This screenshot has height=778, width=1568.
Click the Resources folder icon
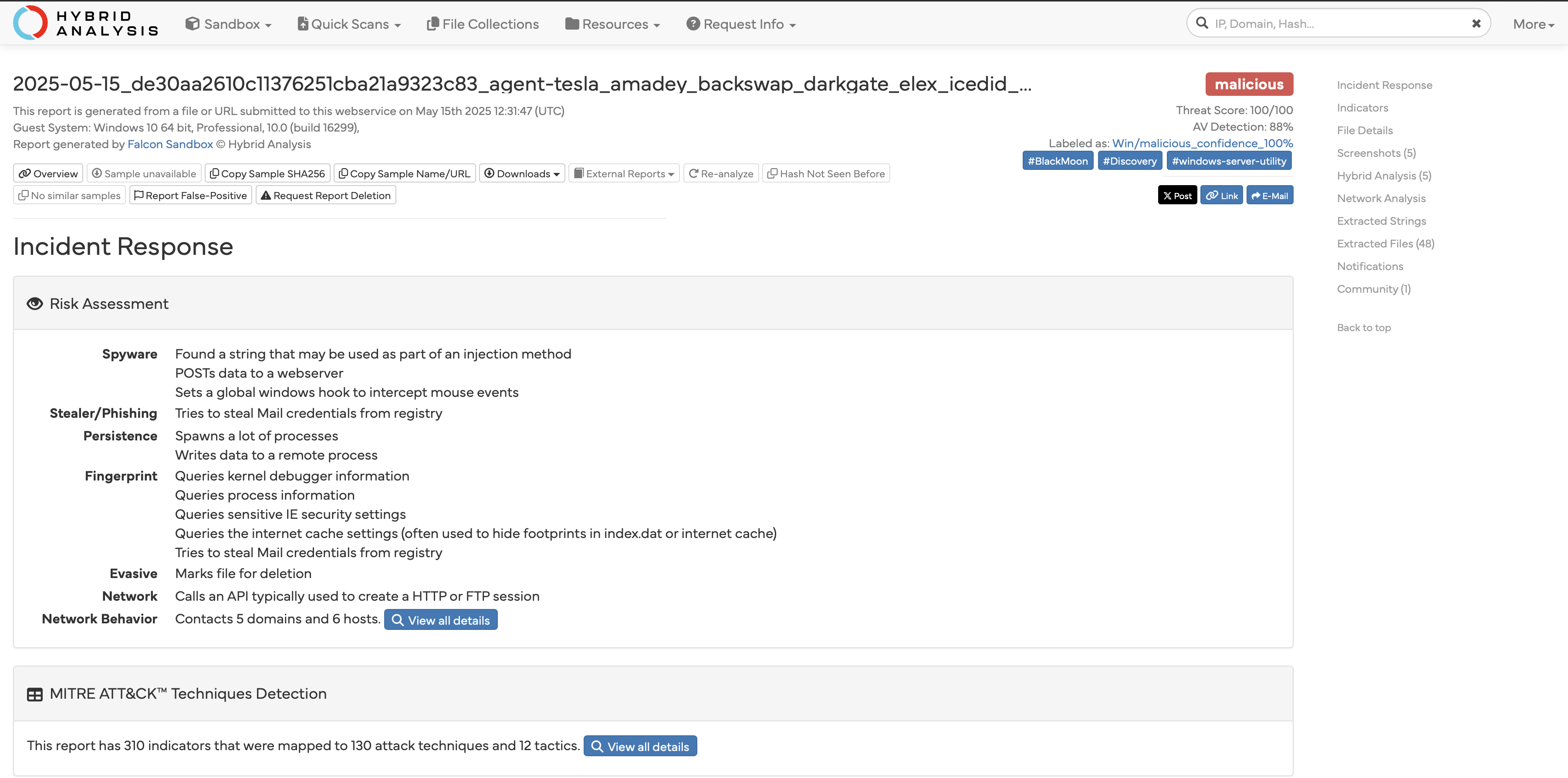pyautogui.click(x=571, y=23)
